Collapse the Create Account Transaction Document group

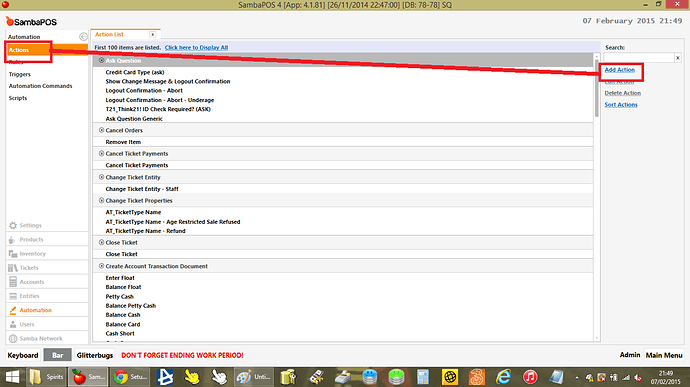tap(101, 266)
